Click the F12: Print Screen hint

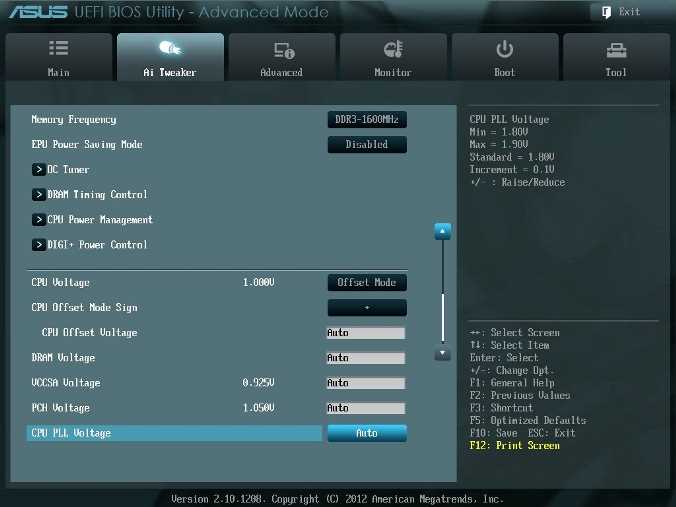515,445
